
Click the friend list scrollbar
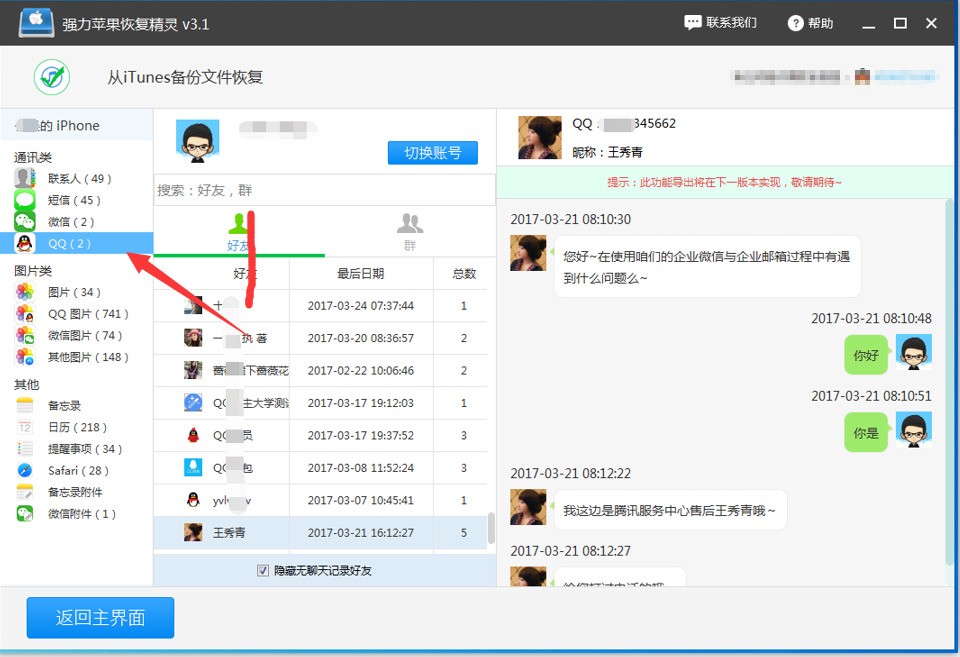click(491, 528)
